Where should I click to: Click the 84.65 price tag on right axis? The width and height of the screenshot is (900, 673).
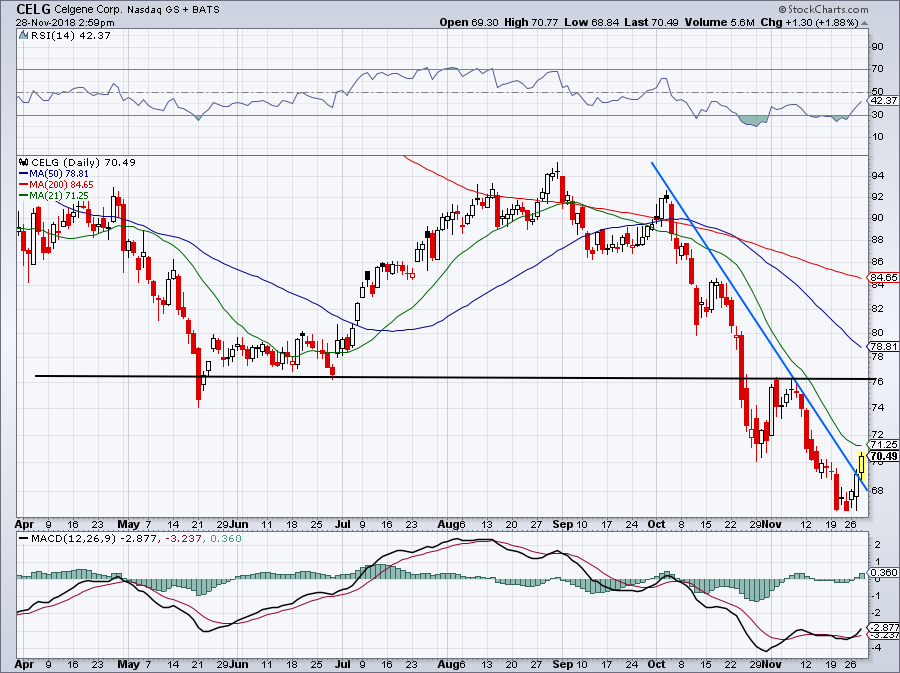click(883, 278)
